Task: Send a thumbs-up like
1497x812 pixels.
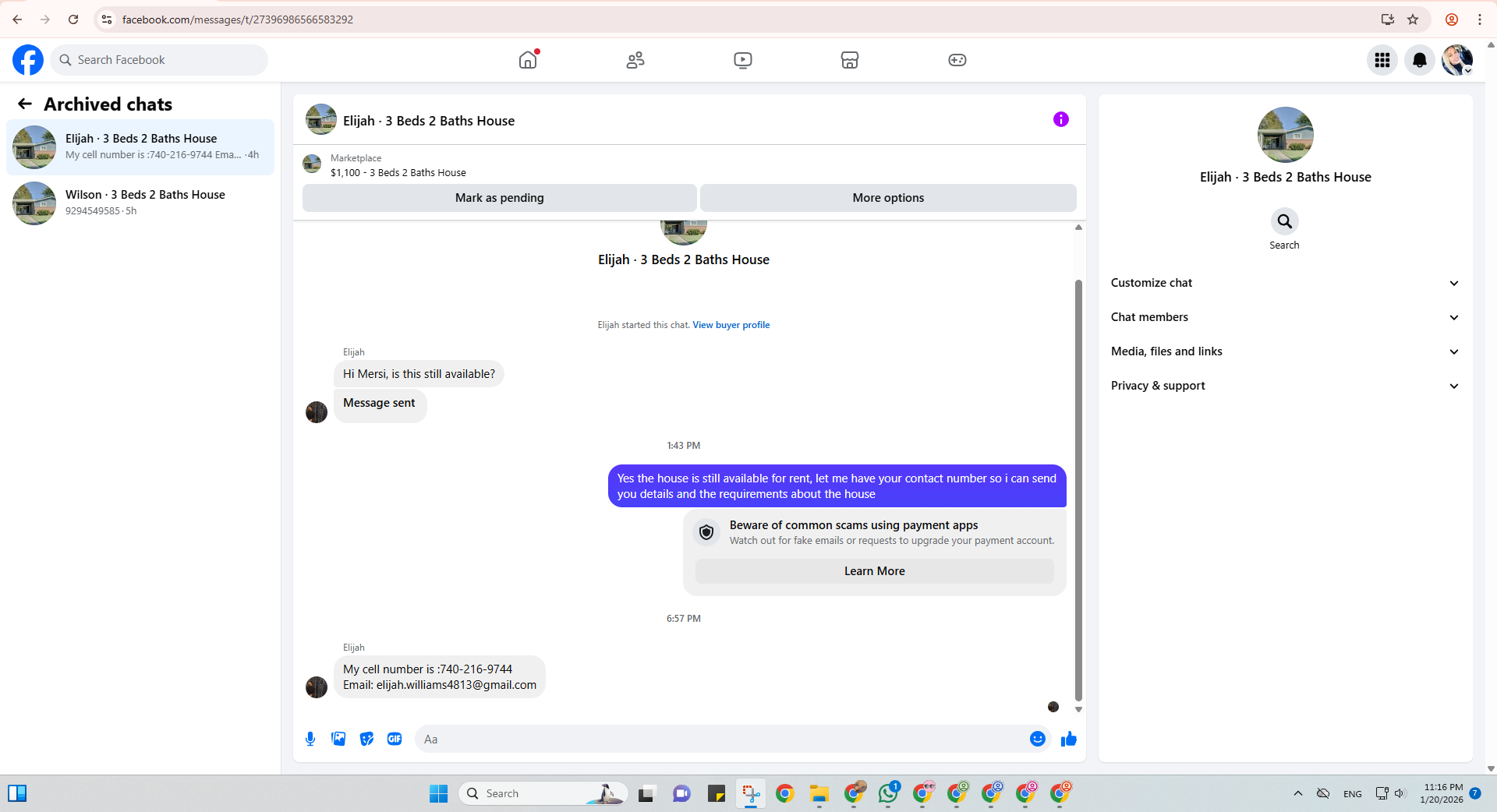Action: (1069, 739)
